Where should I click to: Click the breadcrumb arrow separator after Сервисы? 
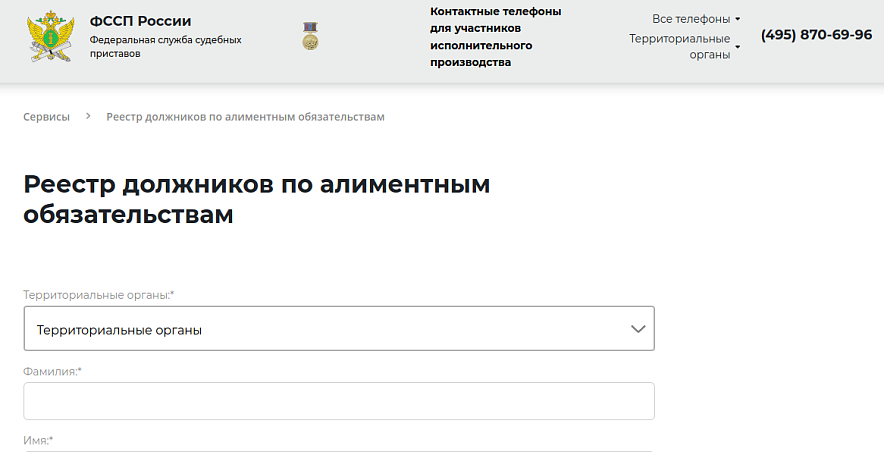tap(88, 117)
